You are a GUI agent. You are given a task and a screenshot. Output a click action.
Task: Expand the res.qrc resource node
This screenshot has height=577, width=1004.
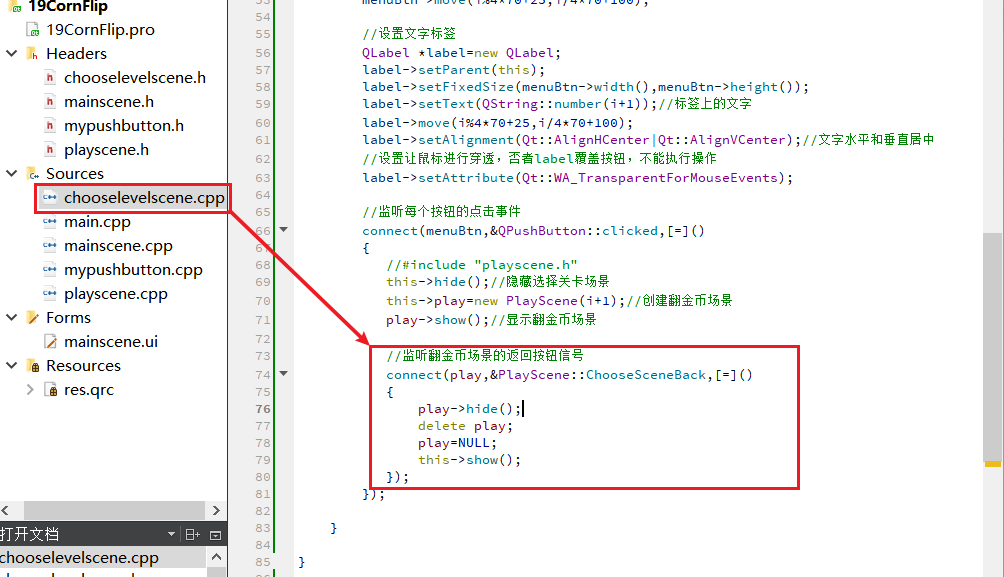click(29, 389)
